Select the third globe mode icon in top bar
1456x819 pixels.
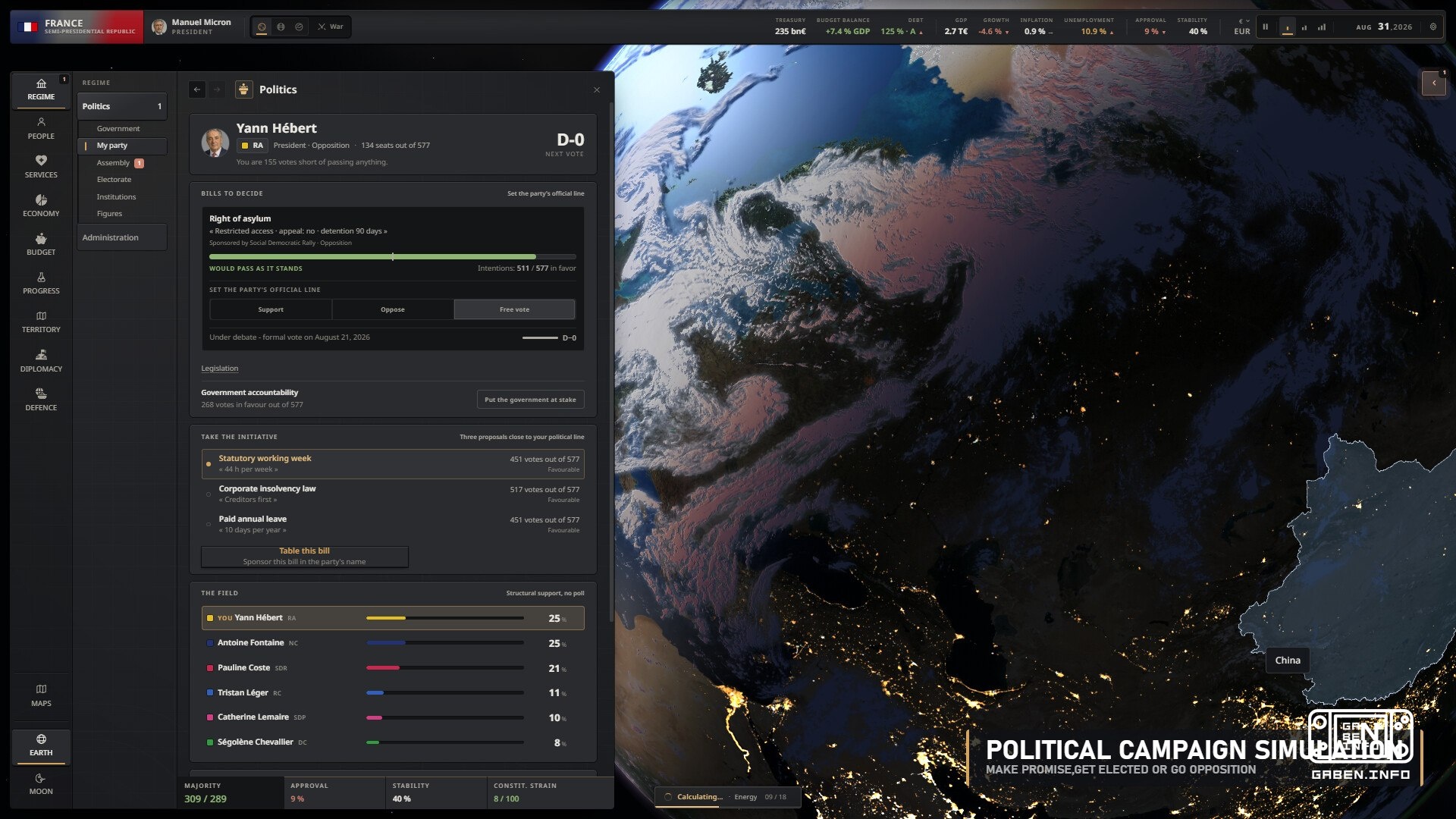(299, 27)
